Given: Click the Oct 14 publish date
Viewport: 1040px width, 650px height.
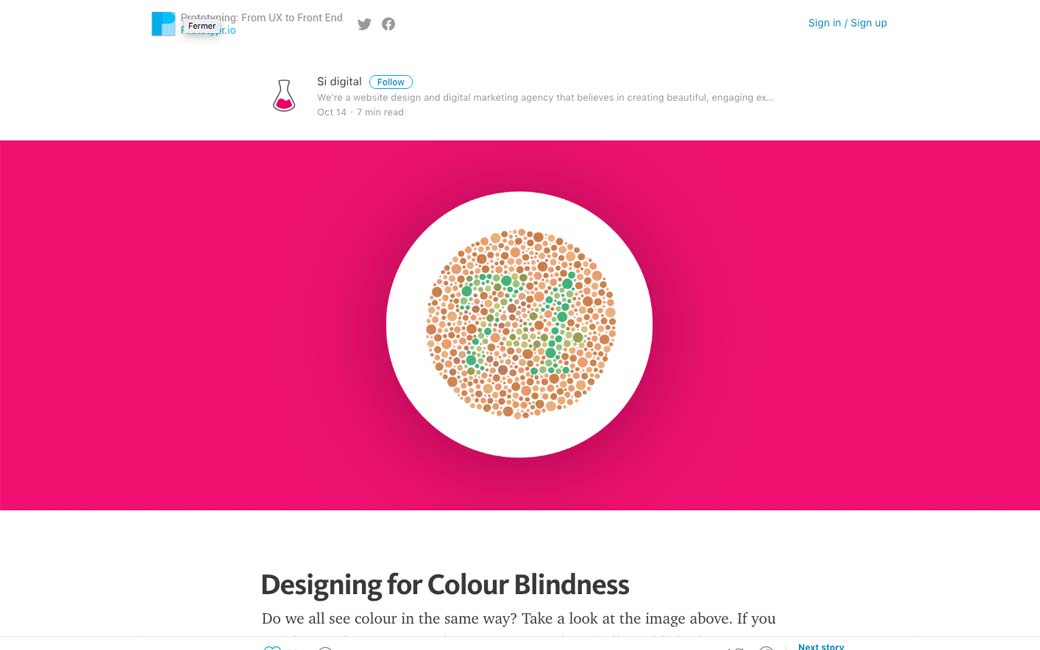Looking at the screenshot, I should coord(331,112).
